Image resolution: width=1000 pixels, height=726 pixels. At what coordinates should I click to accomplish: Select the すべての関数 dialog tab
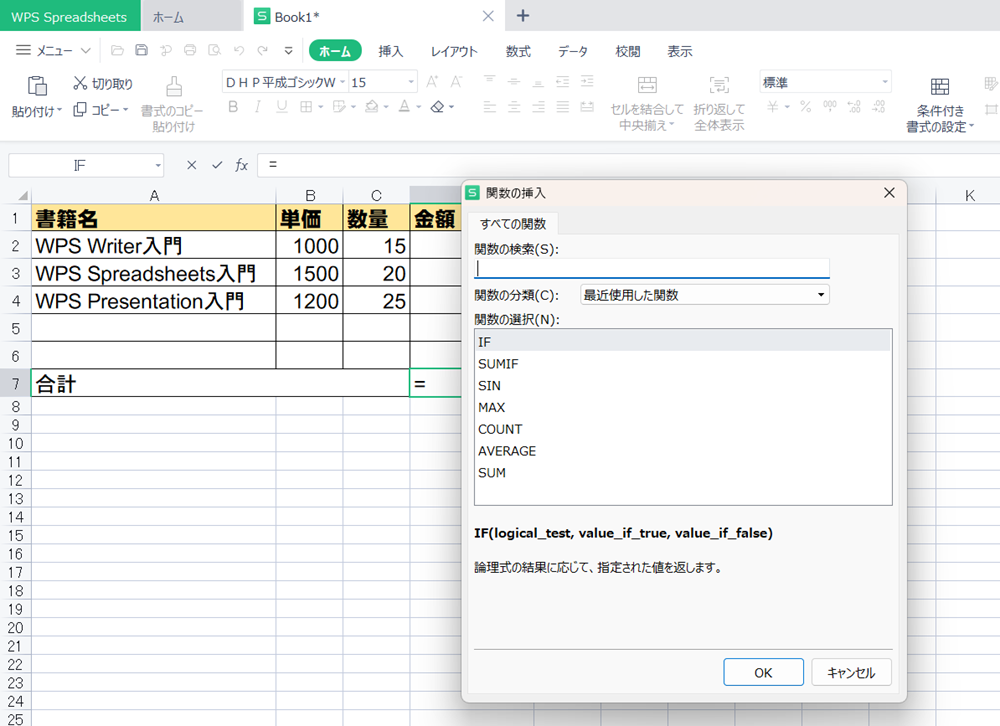pyautogui.click(x=513, y=224)
